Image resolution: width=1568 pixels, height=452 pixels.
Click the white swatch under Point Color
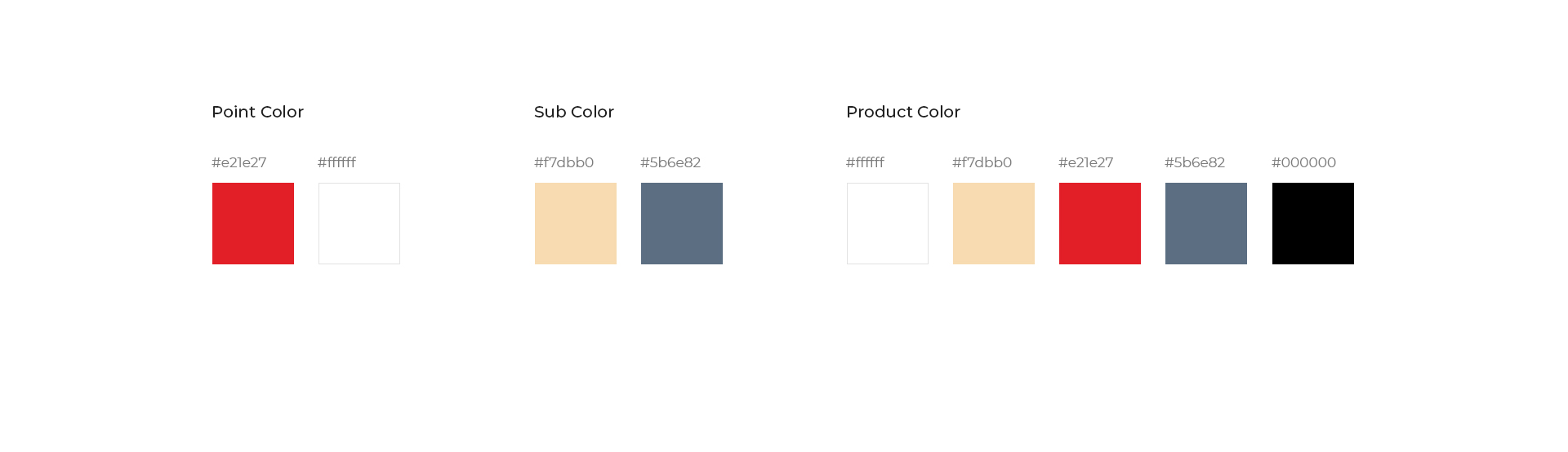coord(359,224)
